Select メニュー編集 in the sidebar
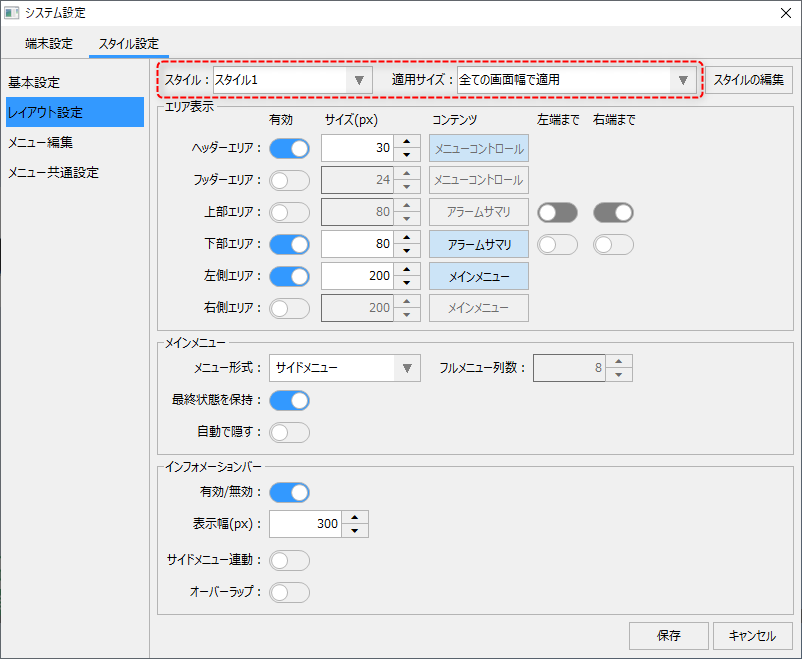Screen dimensions: 802x659 40,142
